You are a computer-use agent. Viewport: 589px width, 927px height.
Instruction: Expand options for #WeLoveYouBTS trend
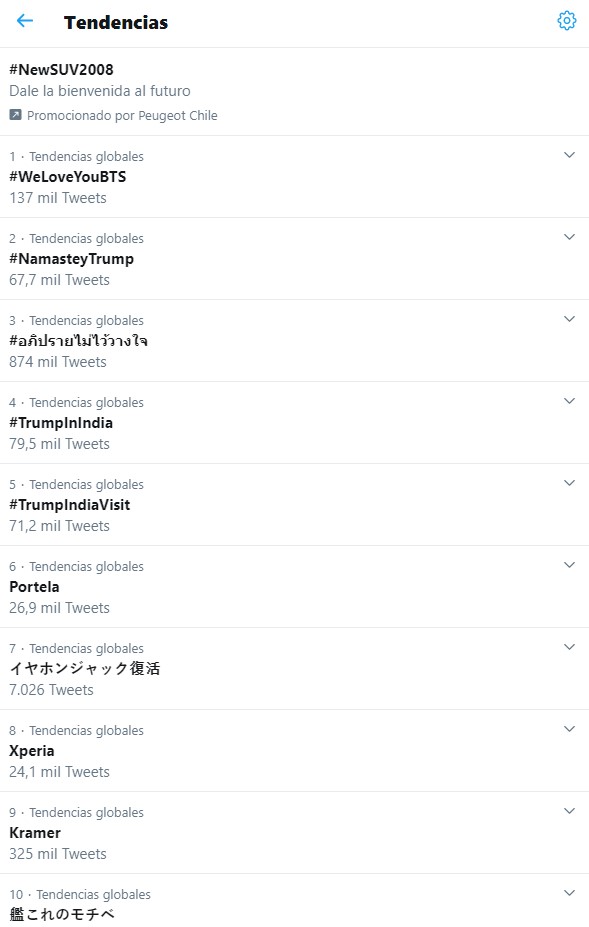[569, 155]
